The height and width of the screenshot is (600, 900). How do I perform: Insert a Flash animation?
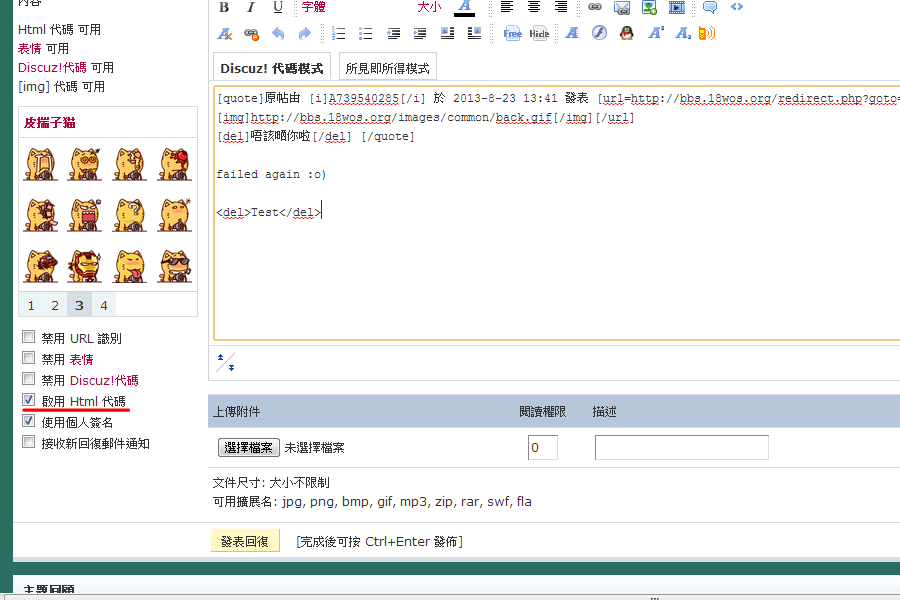tap(599, 33)
